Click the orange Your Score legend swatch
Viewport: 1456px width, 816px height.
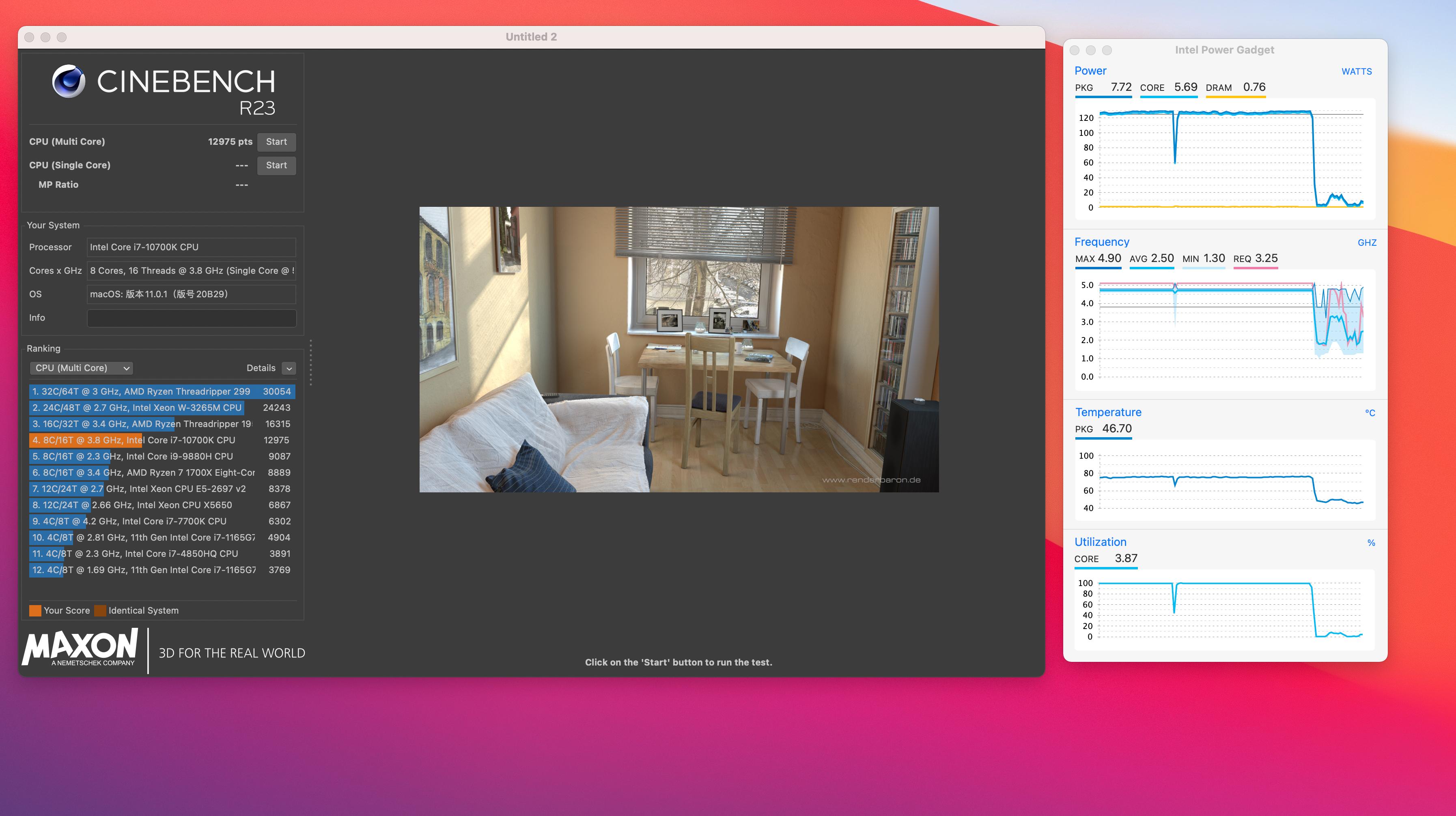tap(35, 611)
